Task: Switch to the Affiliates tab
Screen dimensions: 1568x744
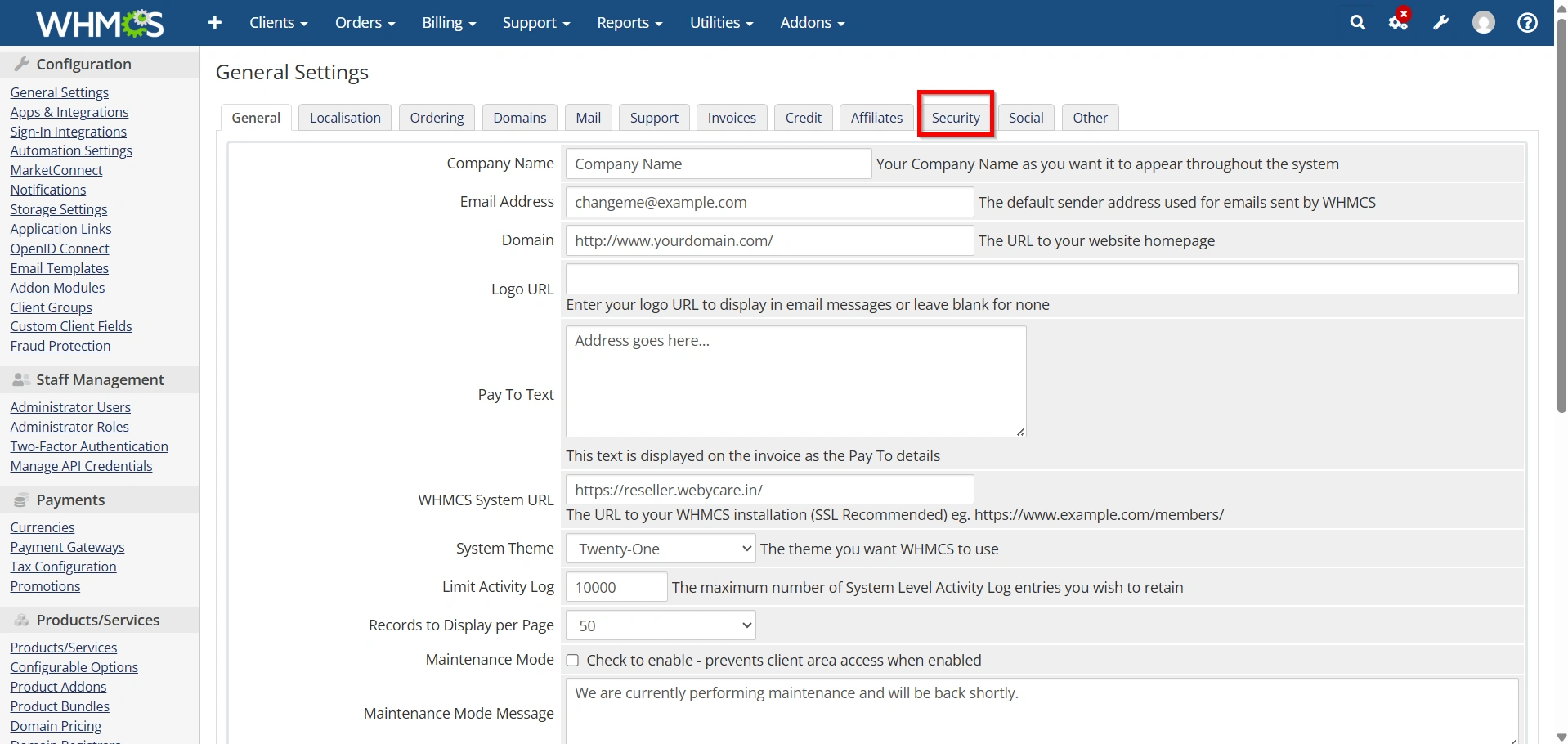Action: coord(876,118)
